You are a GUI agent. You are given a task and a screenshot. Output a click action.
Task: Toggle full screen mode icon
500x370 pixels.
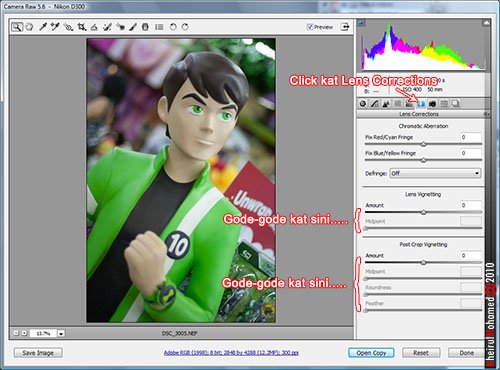coord(345,27)
